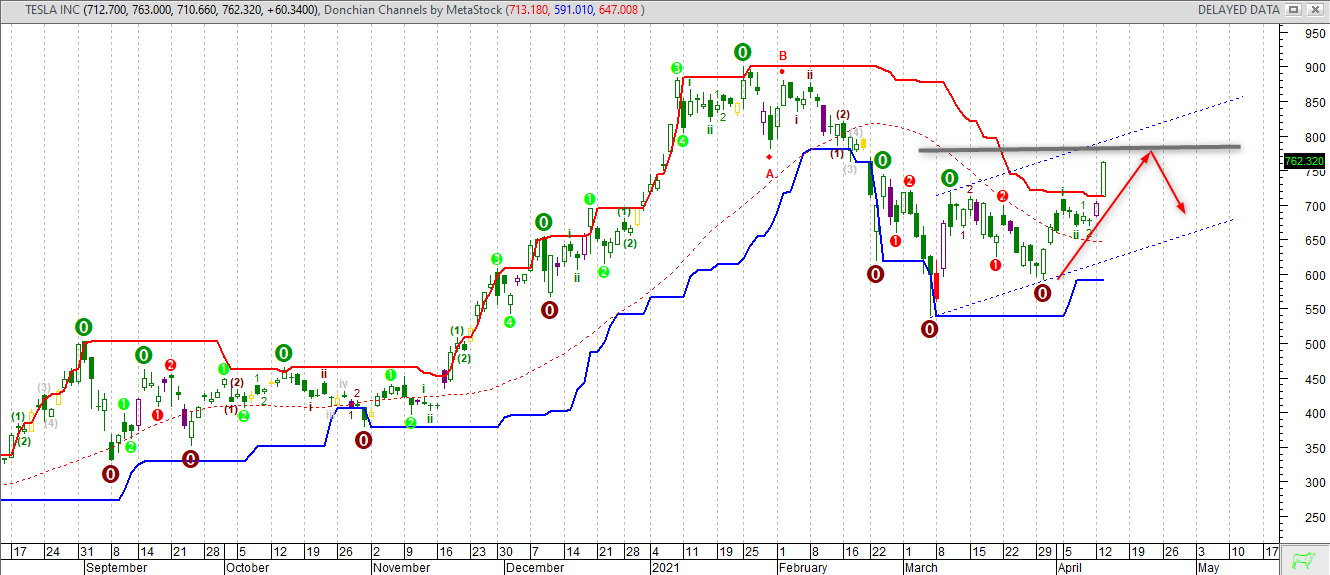Click the May label on date axis
Viewport: 1330px width, 575px height.
tap(1208, 567)
